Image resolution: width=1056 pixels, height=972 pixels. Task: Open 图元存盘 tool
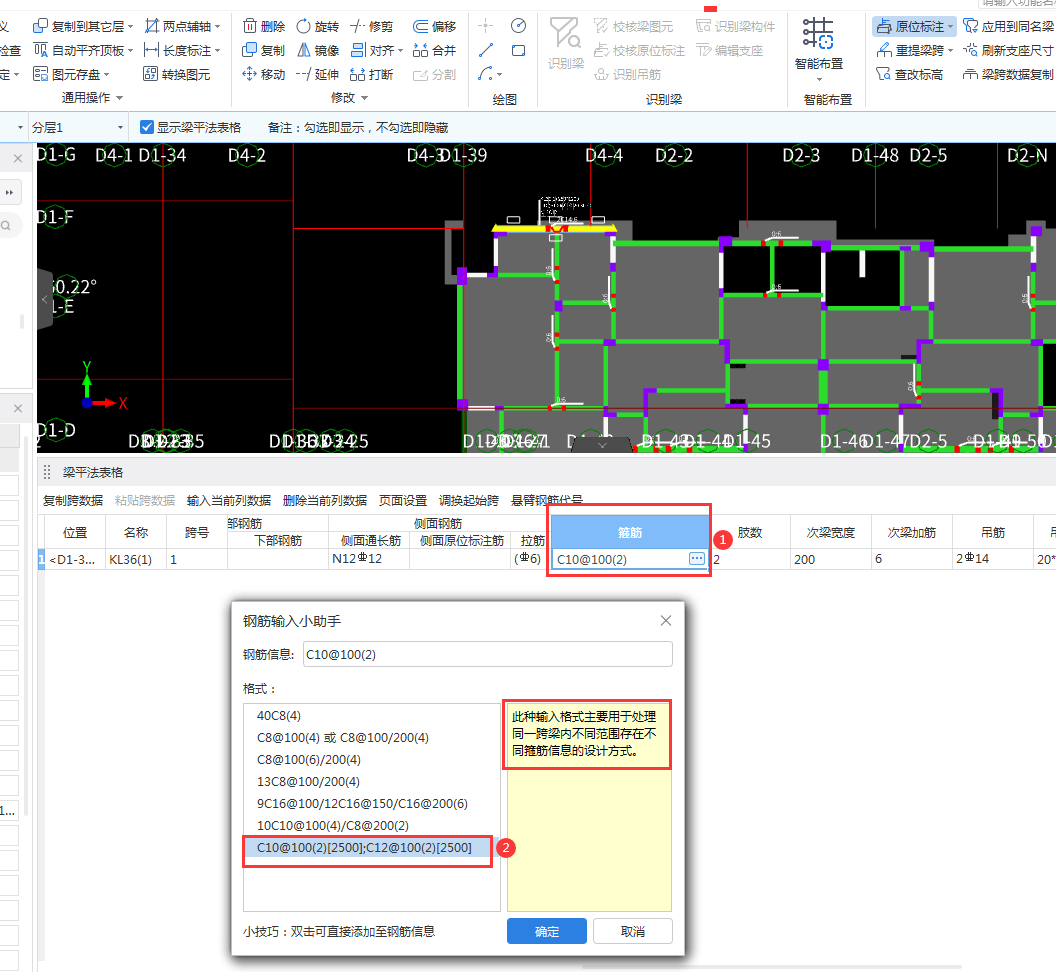[70, 74]
